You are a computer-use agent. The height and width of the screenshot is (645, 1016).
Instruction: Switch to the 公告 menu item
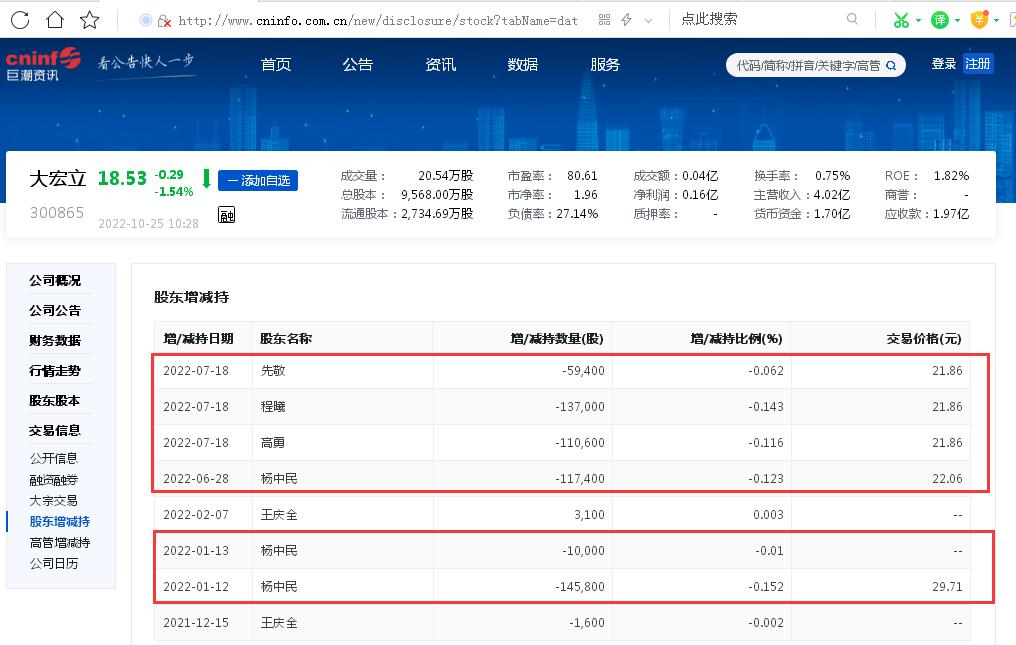pos(357,64)
